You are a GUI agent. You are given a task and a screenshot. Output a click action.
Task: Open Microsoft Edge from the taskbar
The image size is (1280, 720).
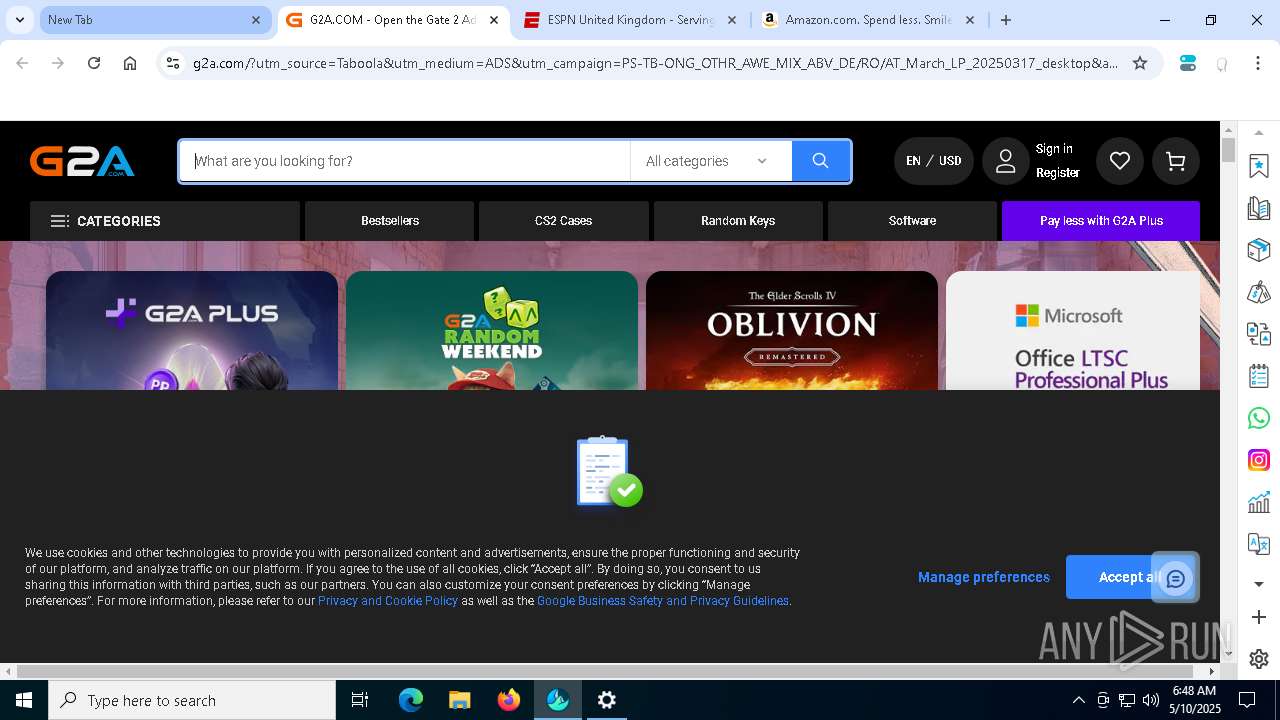click(x=411, y=700)
